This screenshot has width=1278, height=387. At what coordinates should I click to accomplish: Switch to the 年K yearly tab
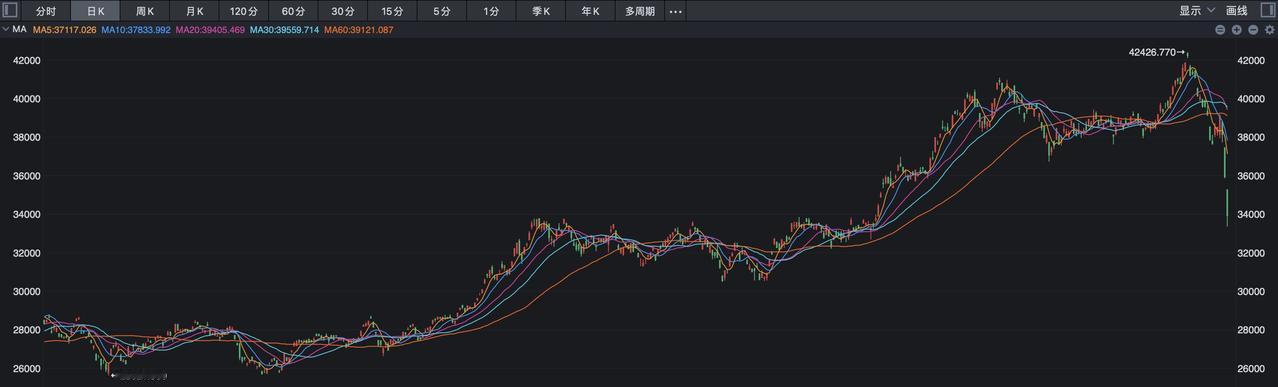[590, 11]
